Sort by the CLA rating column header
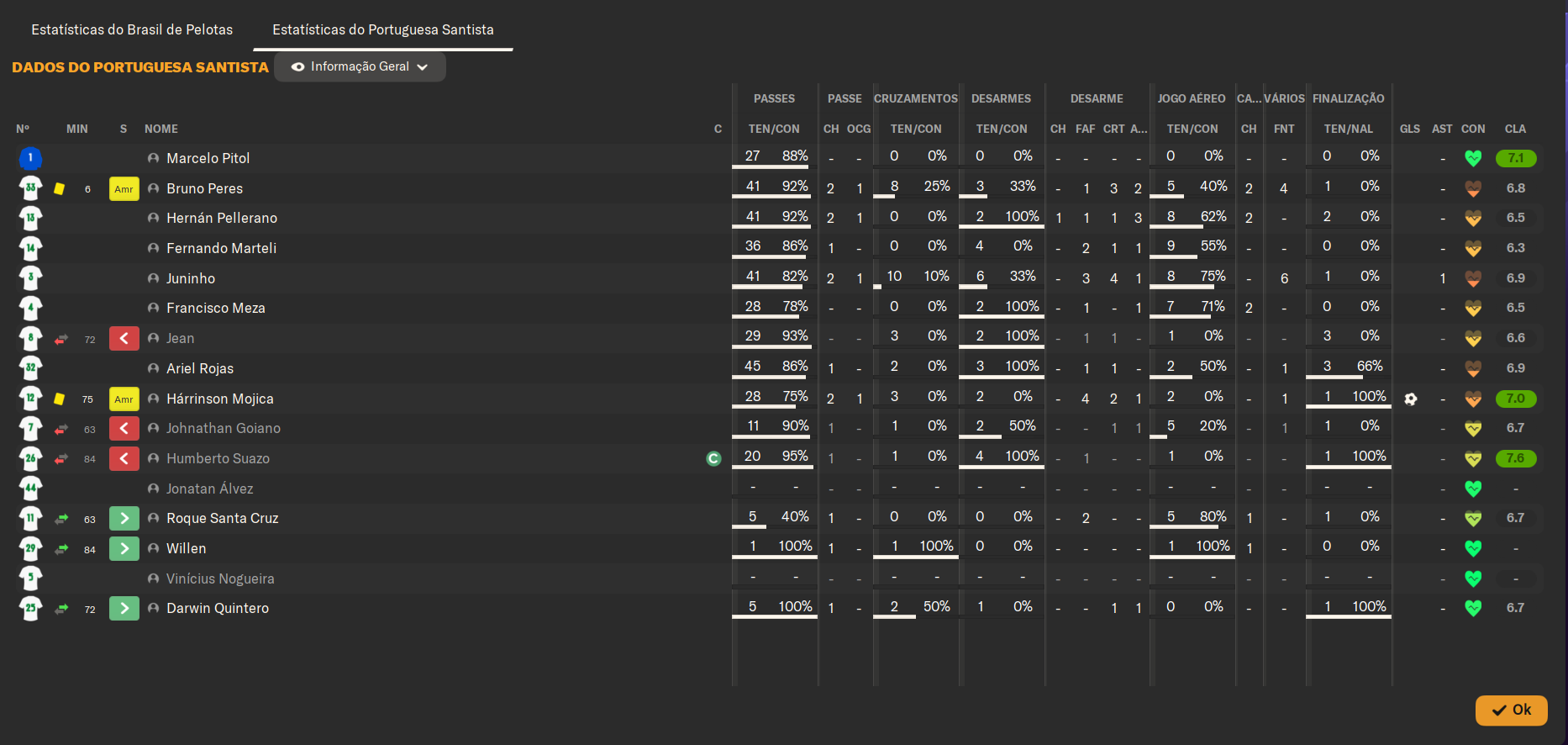Screen dimensions: 1568x745 point(1515,129)
